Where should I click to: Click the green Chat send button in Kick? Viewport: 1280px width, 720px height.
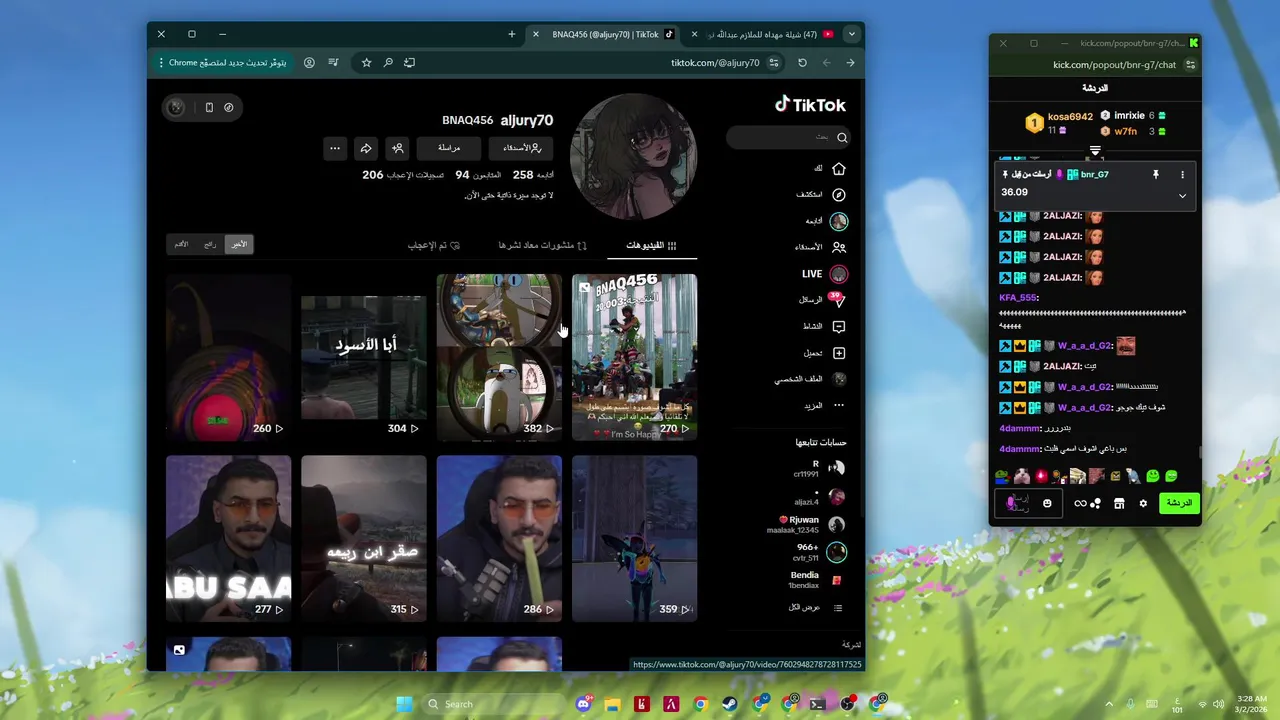click(x=1179, y=503)
